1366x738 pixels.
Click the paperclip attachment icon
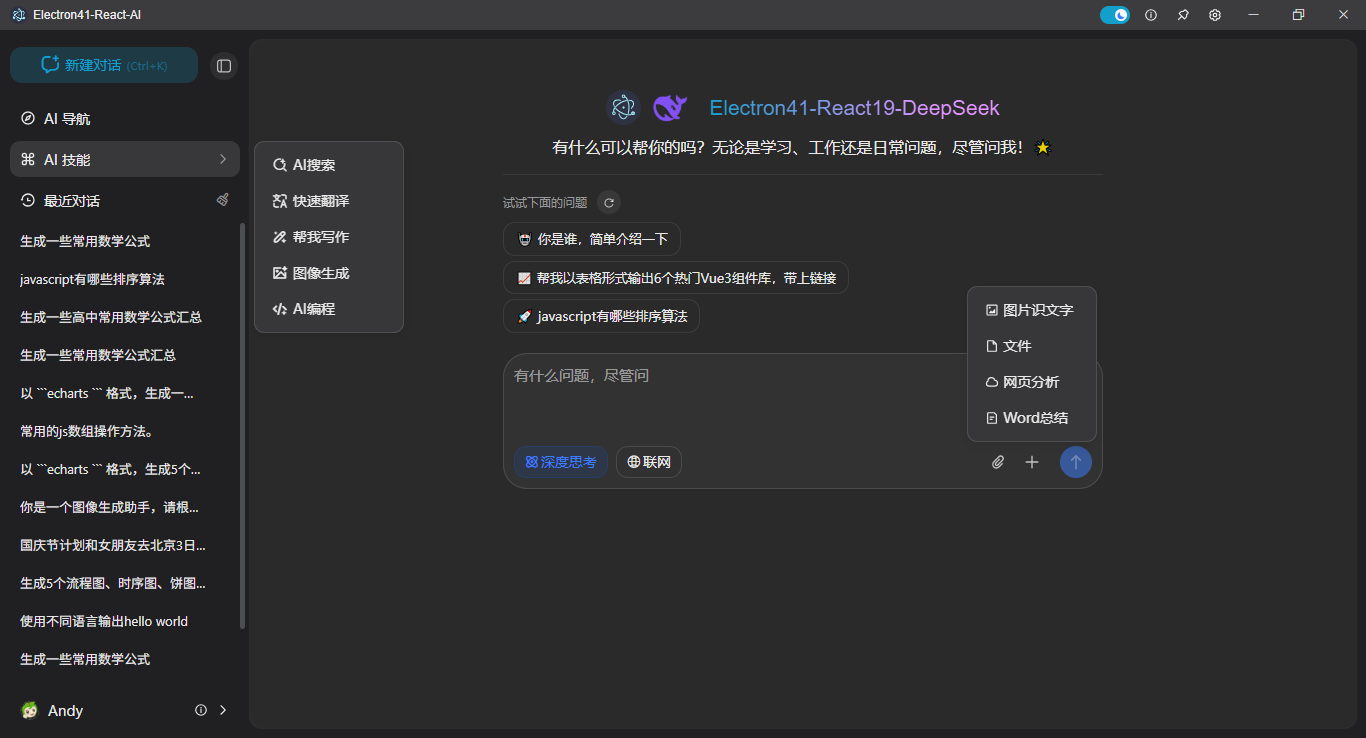998,462
